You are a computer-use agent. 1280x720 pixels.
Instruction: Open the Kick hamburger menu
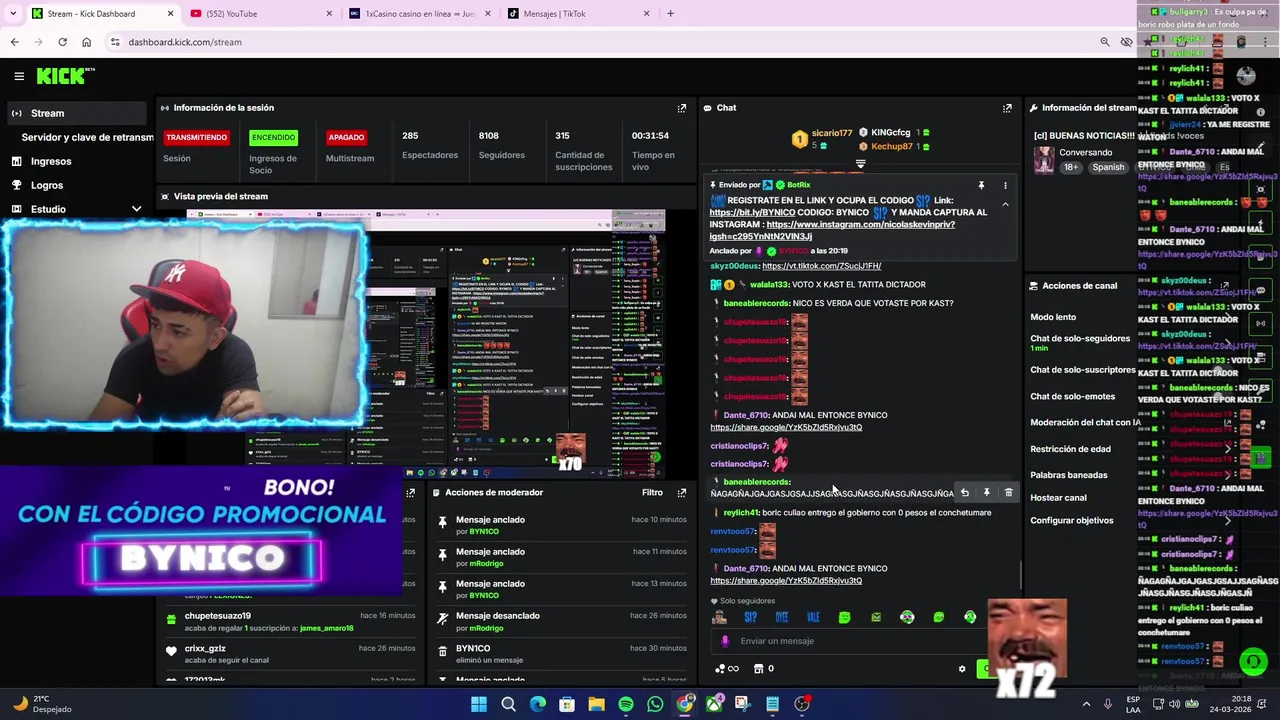tap(19, 76)
